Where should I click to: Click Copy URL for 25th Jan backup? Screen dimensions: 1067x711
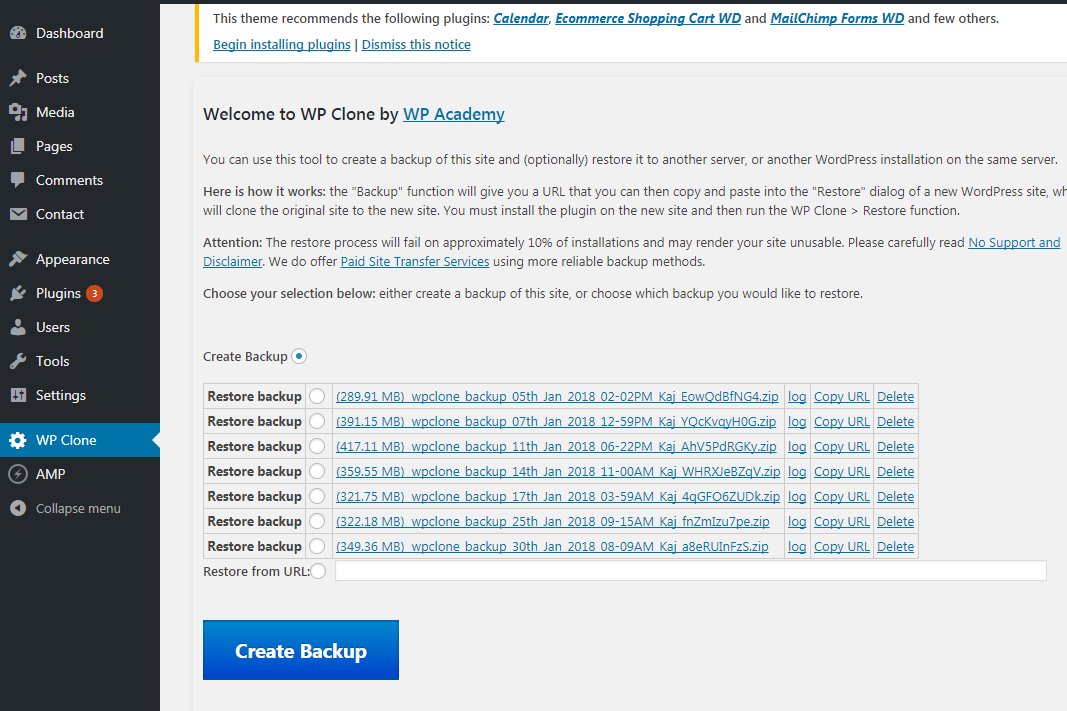[842, 521]
